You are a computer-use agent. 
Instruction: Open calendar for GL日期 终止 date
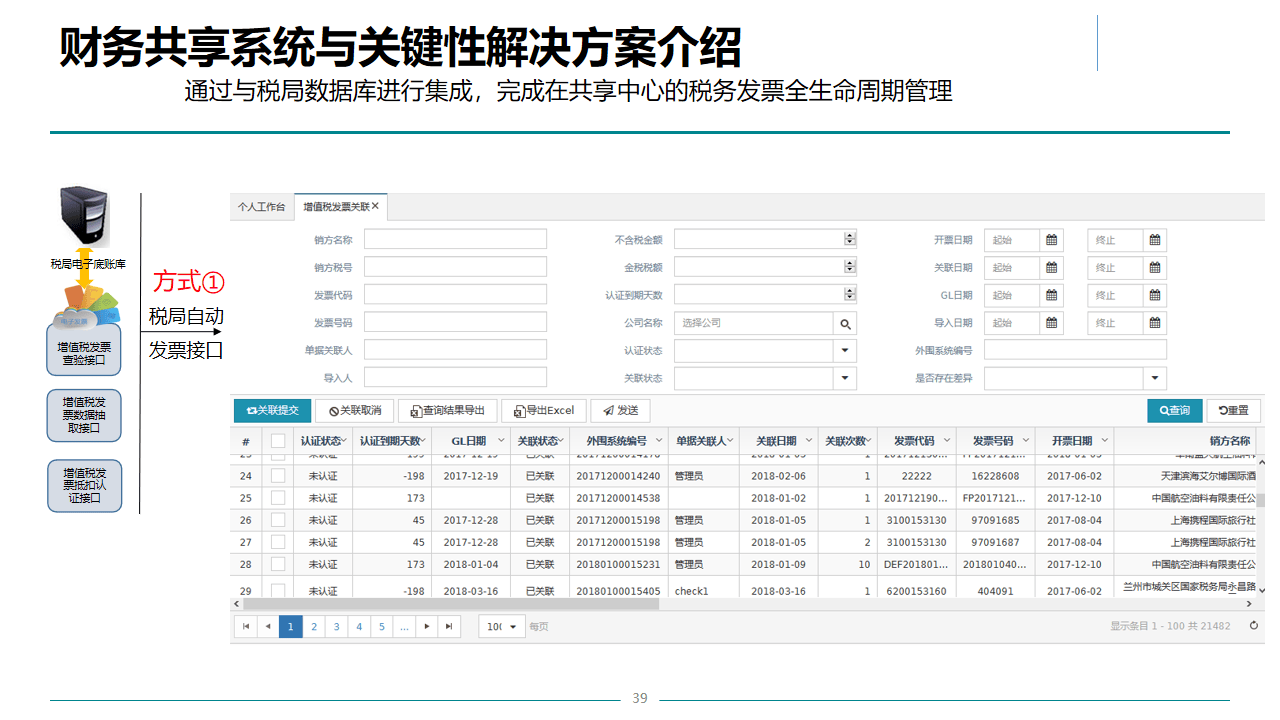pos(1155,295)
